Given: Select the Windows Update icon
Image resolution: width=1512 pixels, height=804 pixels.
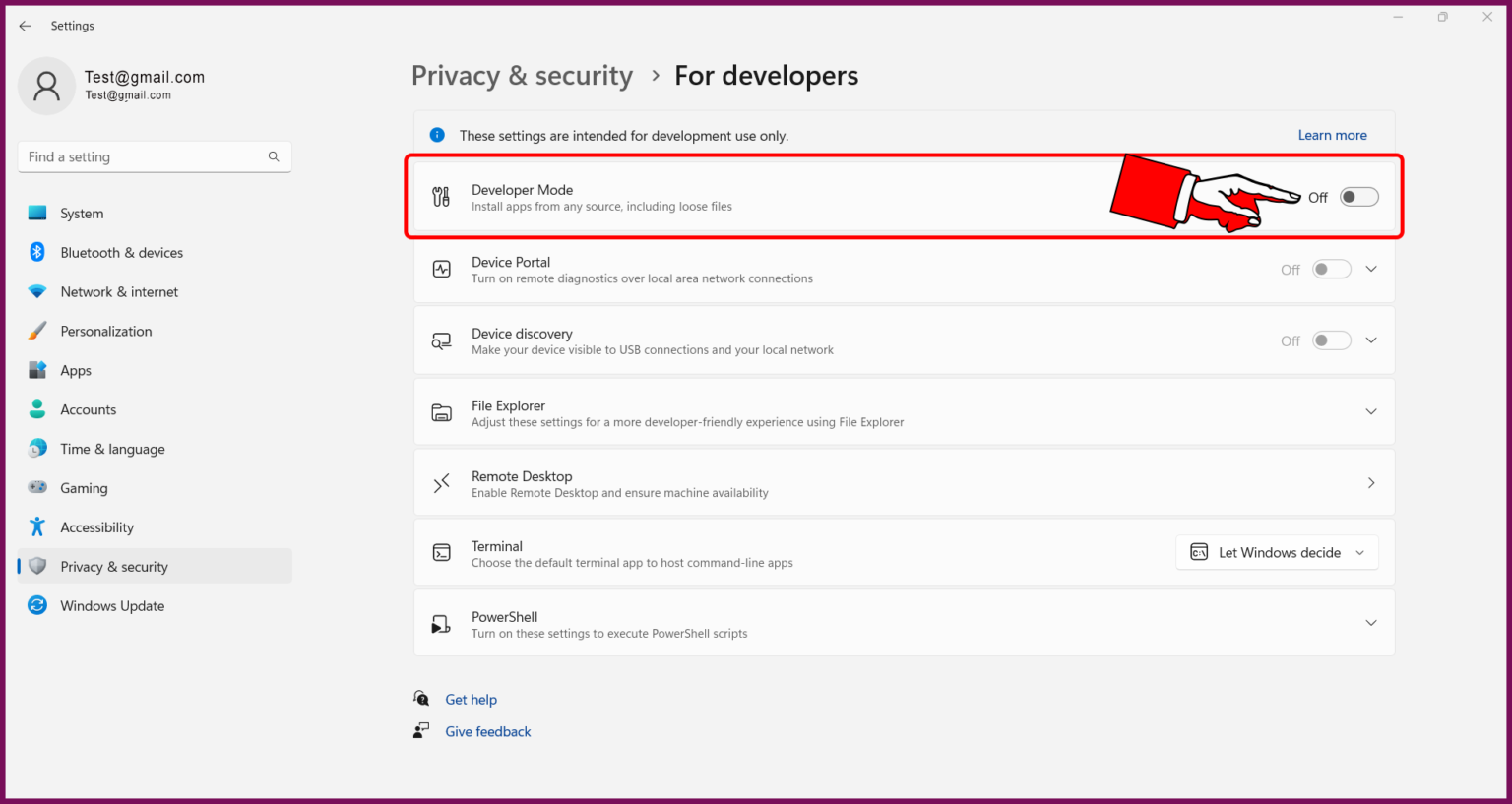Looking at the screenshot, I should point(36,605).
